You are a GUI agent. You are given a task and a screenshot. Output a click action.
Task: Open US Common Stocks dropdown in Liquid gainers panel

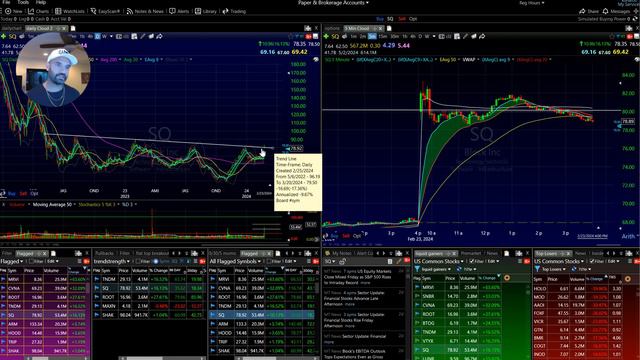click(x=439, y=261)
